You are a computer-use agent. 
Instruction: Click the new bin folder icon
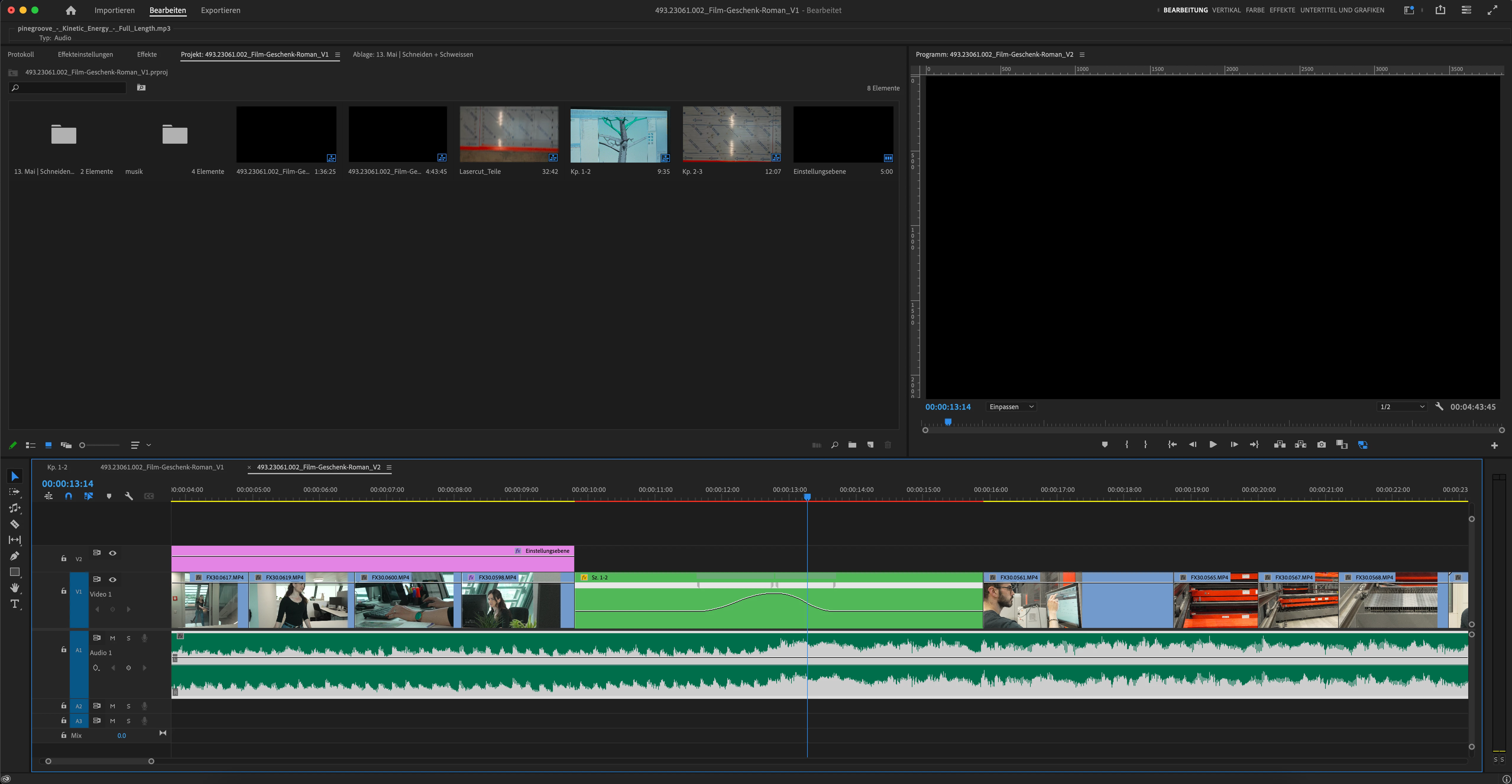pyautogui.click(x=852, y=445)
